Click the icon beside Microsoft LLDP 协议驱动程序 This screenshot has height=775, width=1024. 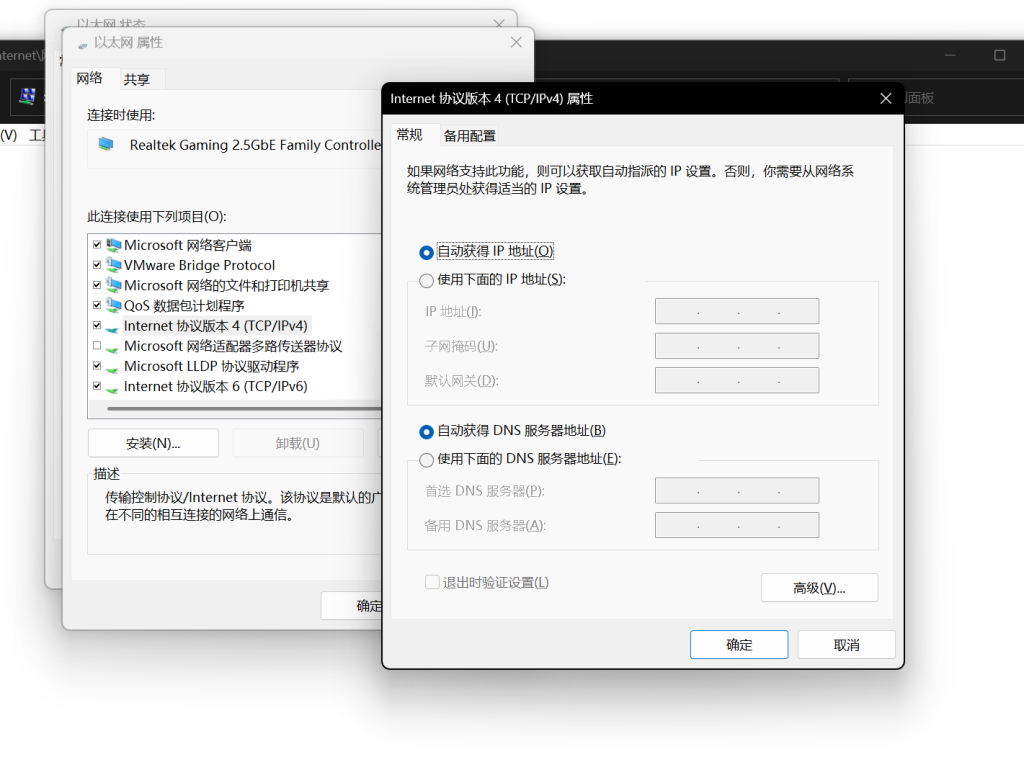tap(113, 366)
